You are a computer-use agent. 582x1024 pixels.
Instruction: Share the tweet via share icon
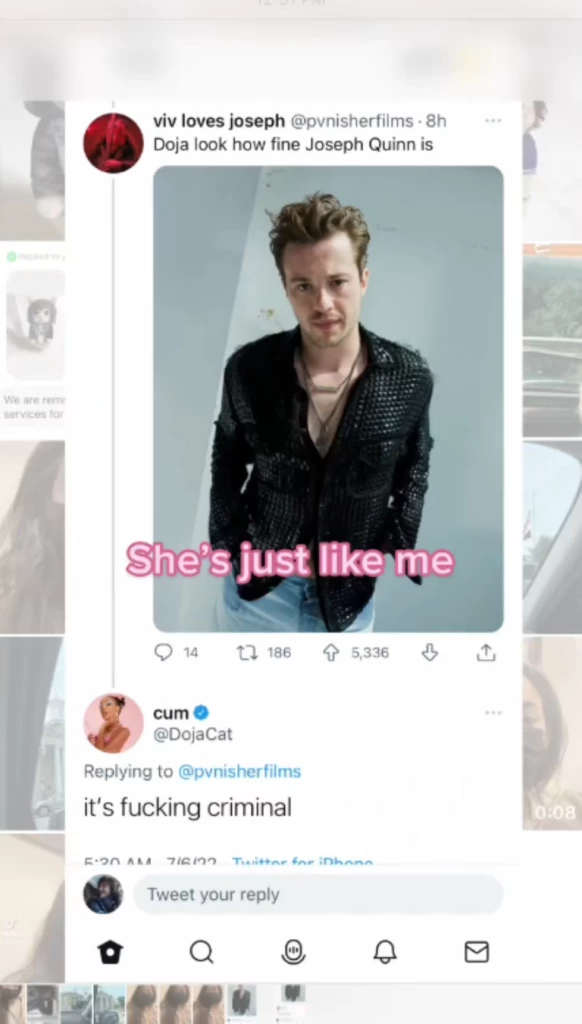[486, 652]
